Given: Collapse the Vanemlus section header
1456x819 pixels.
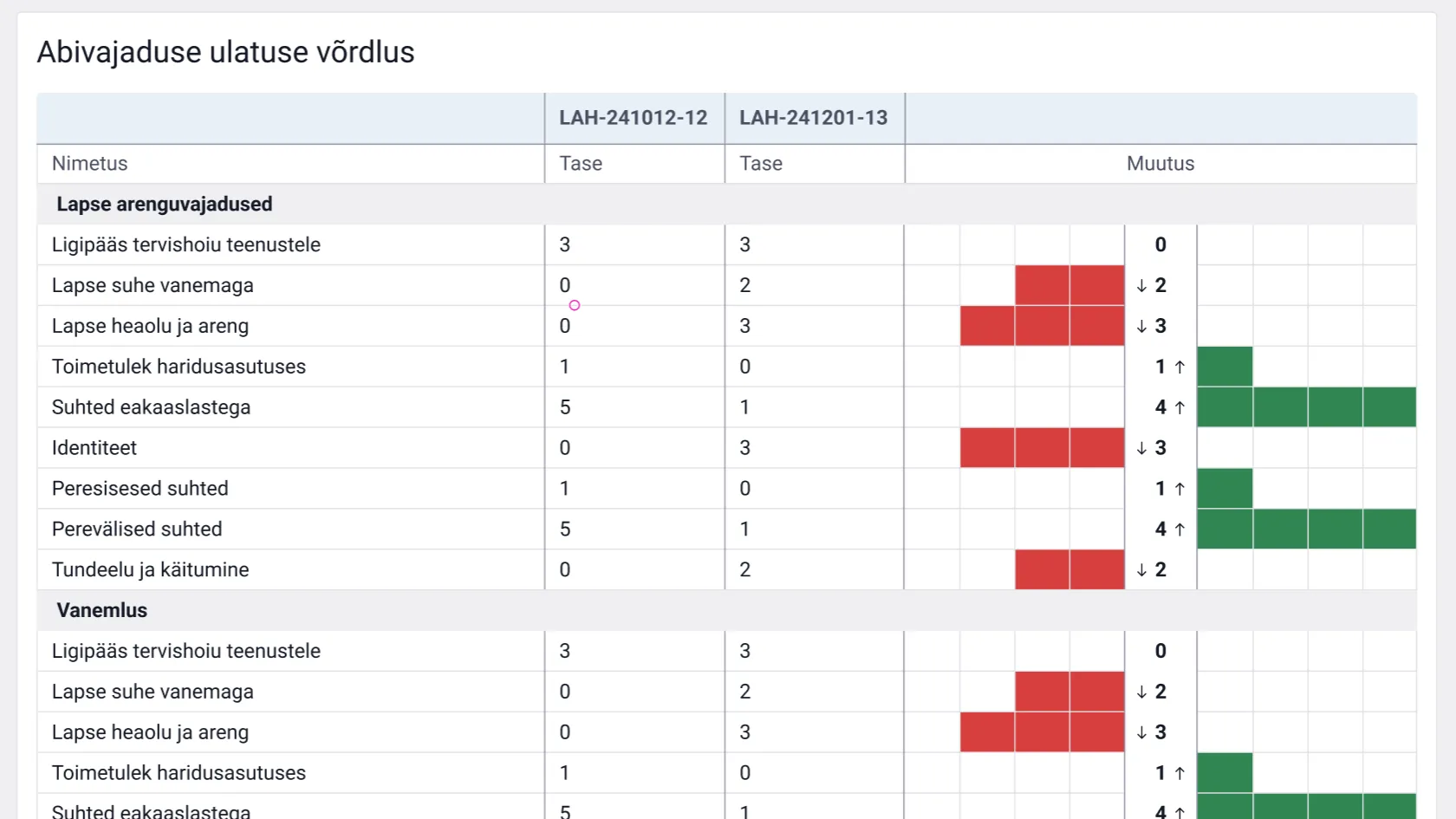Looking at the screenshot, I should pos(101,610).
